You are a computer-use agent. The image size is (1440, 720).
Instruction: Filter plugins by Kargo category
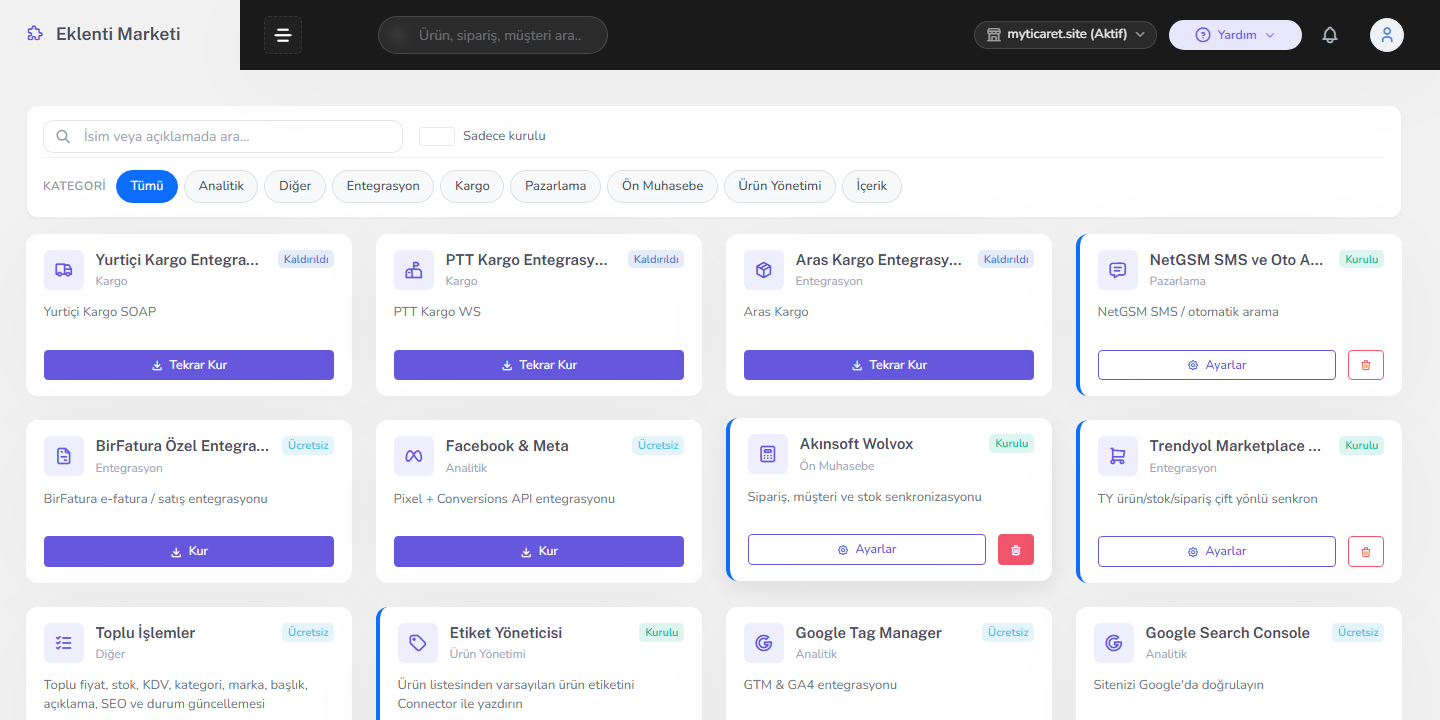point(472,186)
